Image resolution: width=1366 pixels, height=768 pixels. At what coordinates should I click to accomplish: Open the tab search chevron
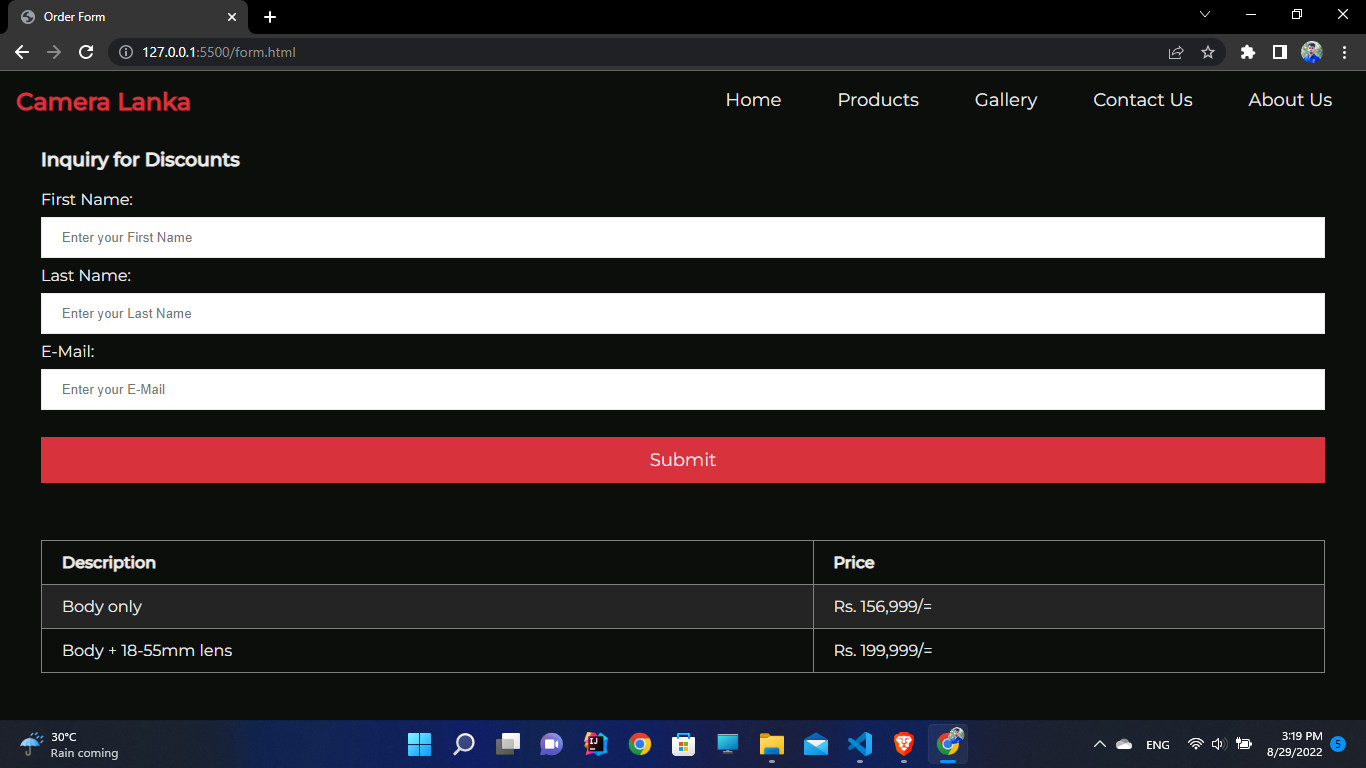click(x=1205, y=15)
